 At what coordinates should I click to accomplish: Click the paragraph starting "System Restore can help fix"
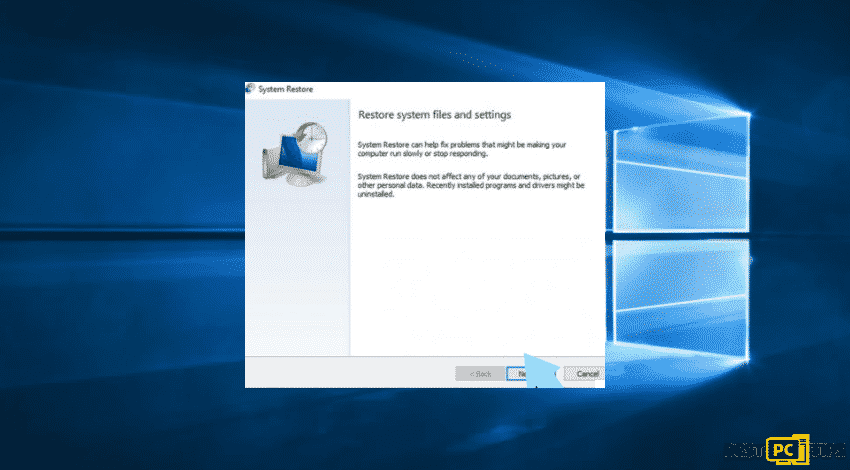(462, 149)
